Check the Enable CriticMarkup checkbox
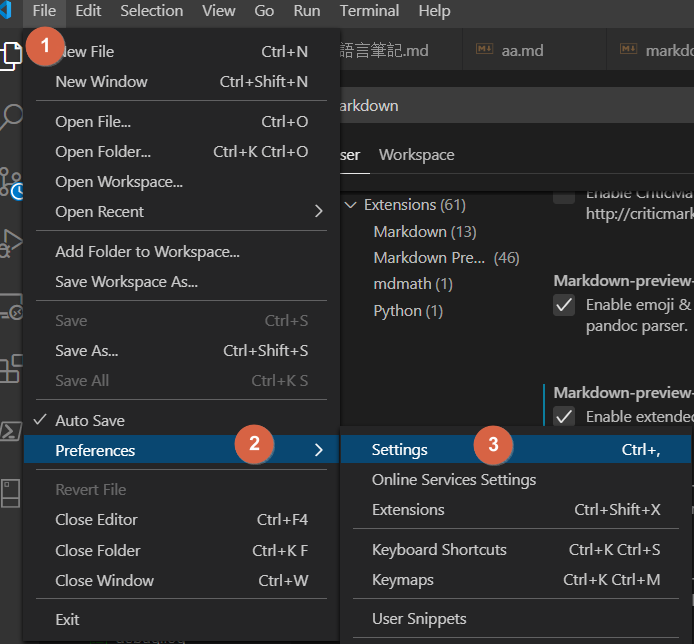This screenshot has height=644, width=694. tap(565, 194)
